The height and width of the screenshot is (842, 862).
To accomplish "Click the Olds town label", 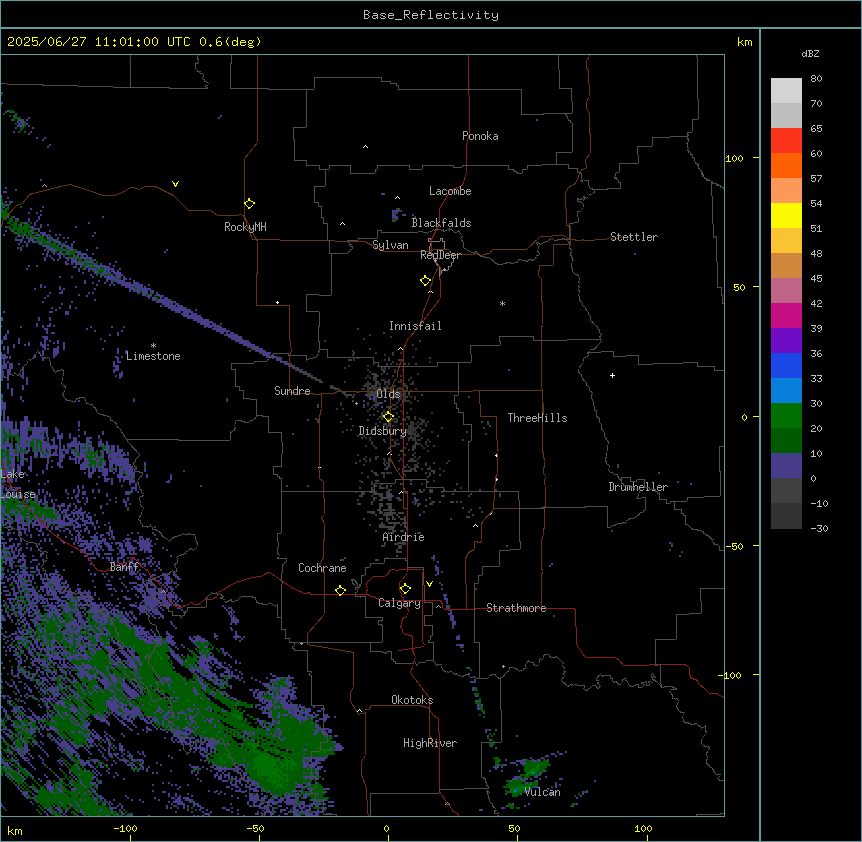I will pyautogui.click(x=388, y=394).
